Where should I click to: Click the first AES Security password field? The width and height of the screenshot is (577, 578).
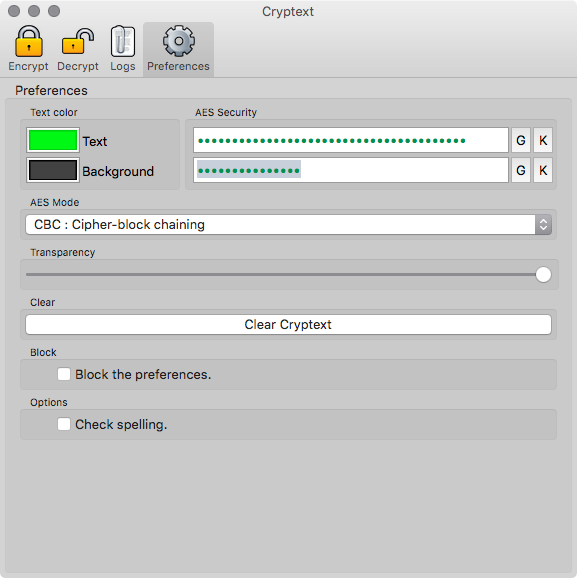pyautogui.click(x=351, y=140)
